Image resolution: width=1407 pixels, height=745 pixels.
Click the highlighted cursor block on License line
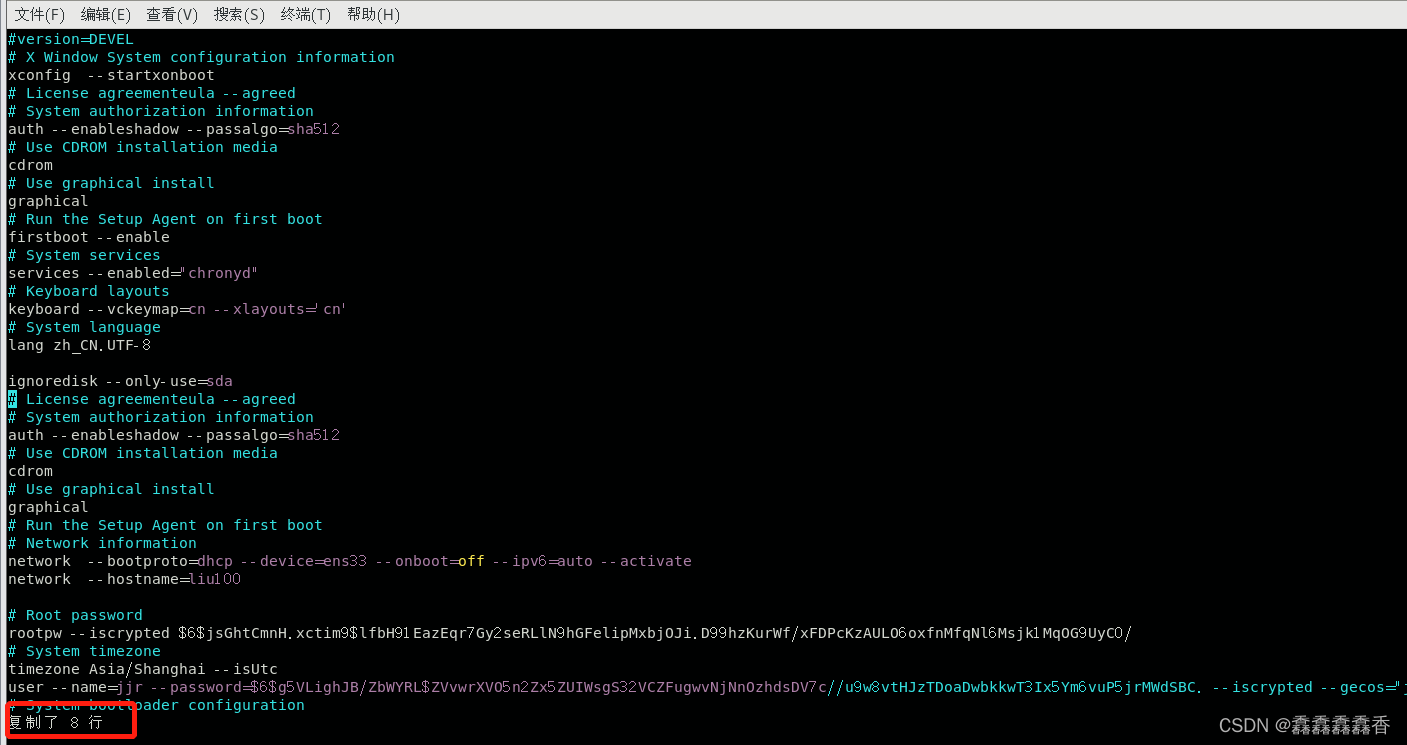point(12,399)
